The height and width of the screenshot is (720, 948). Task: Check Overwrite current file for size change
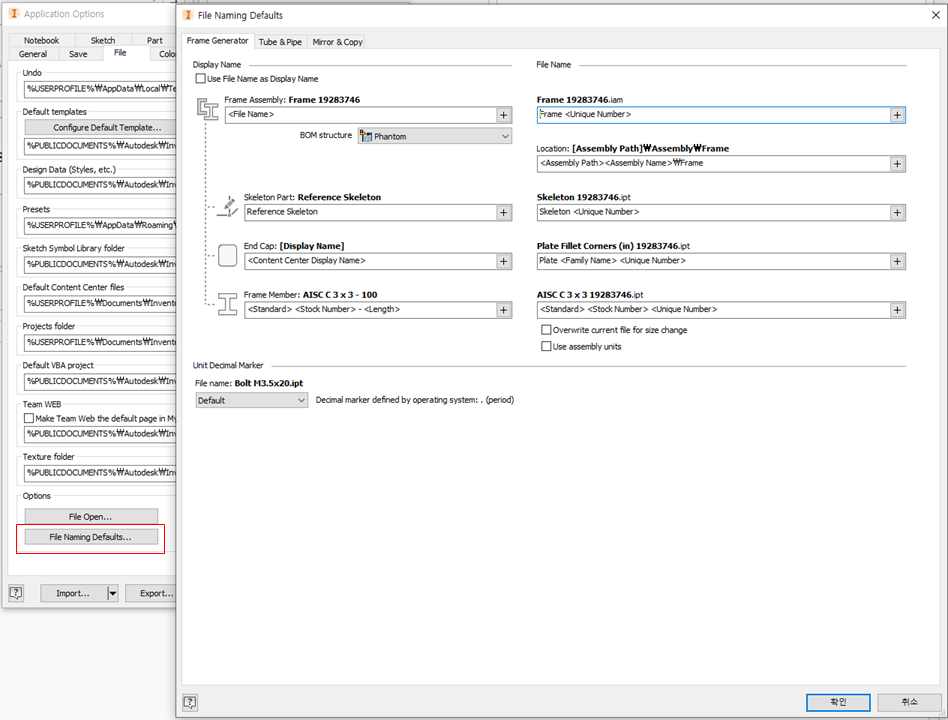(x=546, y=329)
